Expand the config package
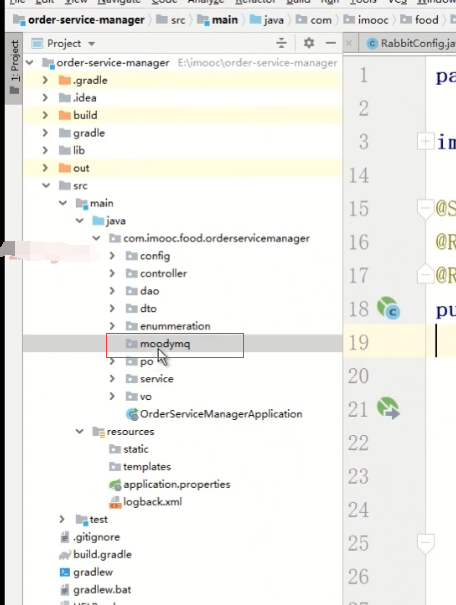456x605 pixels. coord(112,255)
